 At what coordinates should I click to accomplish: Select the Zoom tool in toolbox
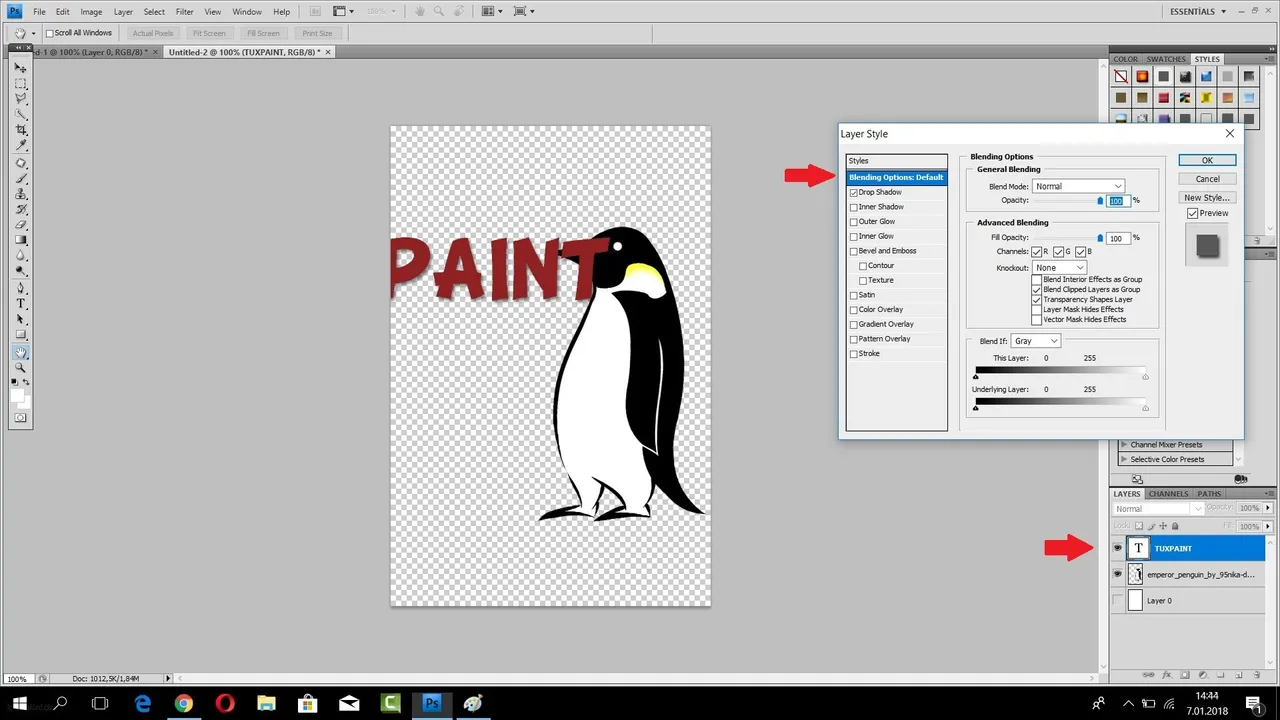(x=21, y=368)
